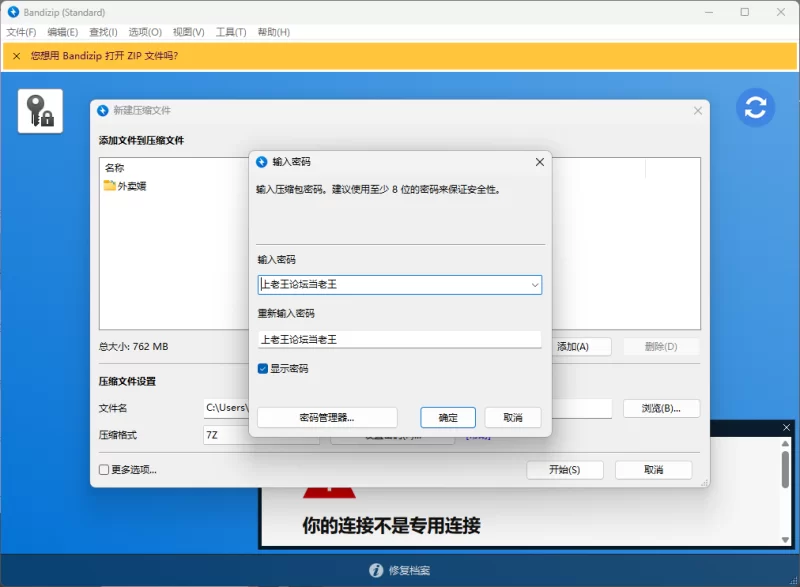This screenshot has height=587, width=800.
Task: Dismiss the yellow ZIP association banner
Action: pyautogui.click(x=17, y=56)
